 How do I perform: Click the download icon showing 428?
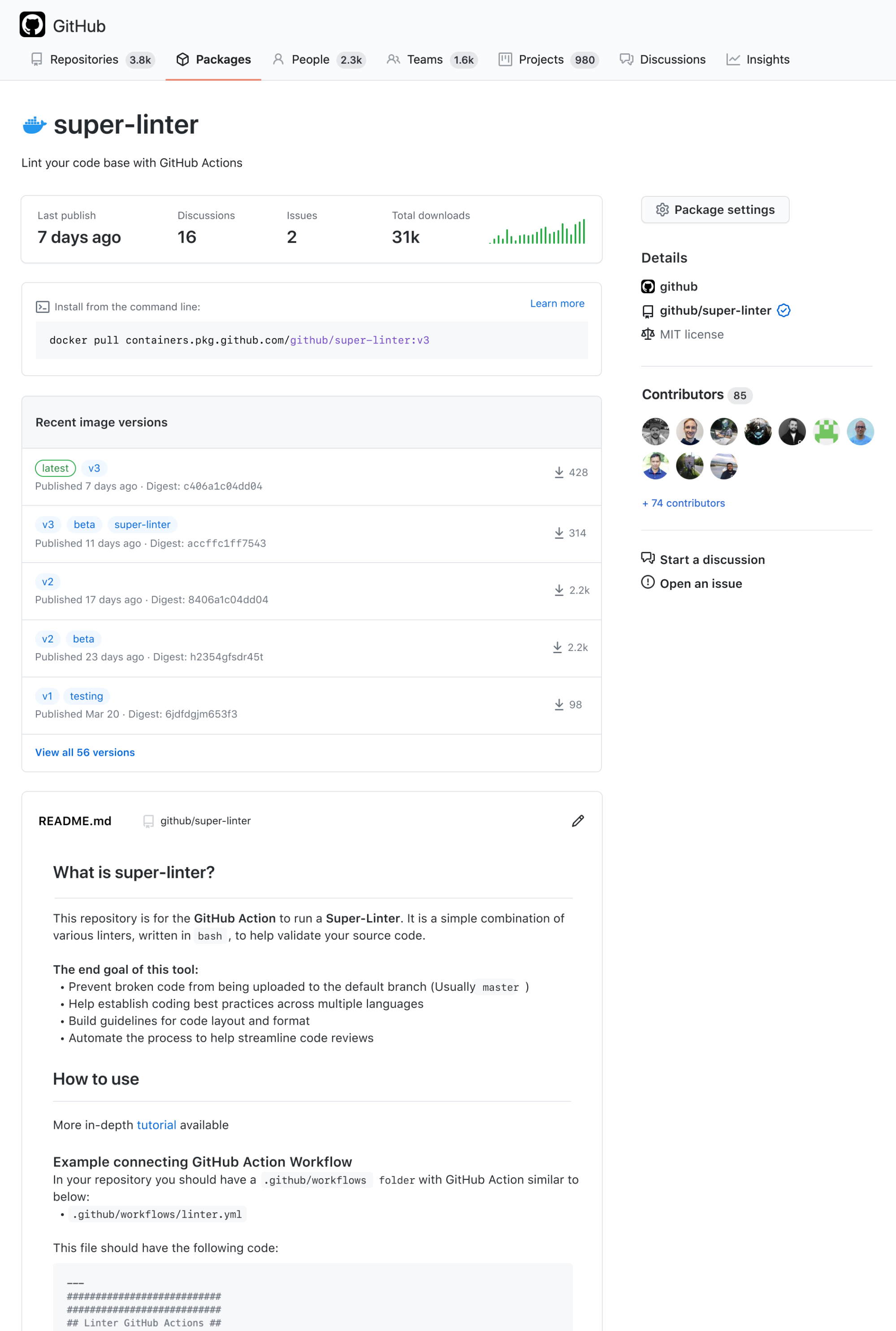(x=559, y=472)
